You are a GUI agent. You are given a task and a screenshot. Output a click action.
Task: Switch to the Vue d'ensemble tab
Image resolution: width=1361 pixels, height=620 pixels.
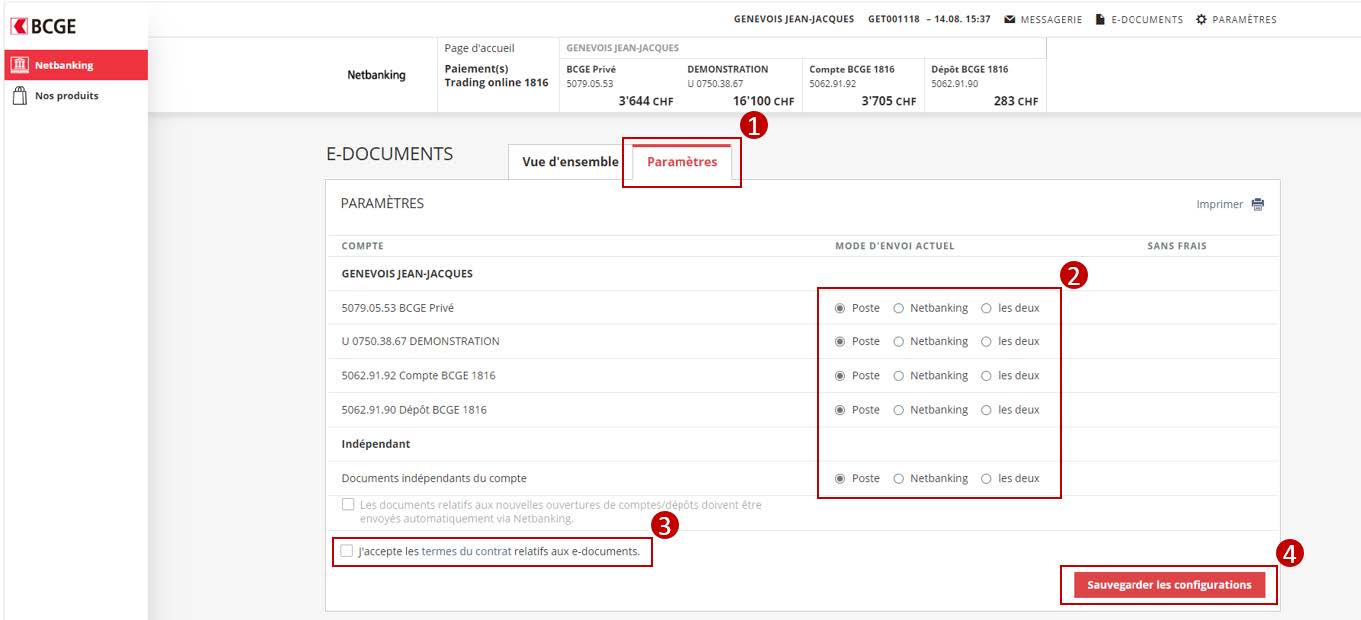(570, 162)
